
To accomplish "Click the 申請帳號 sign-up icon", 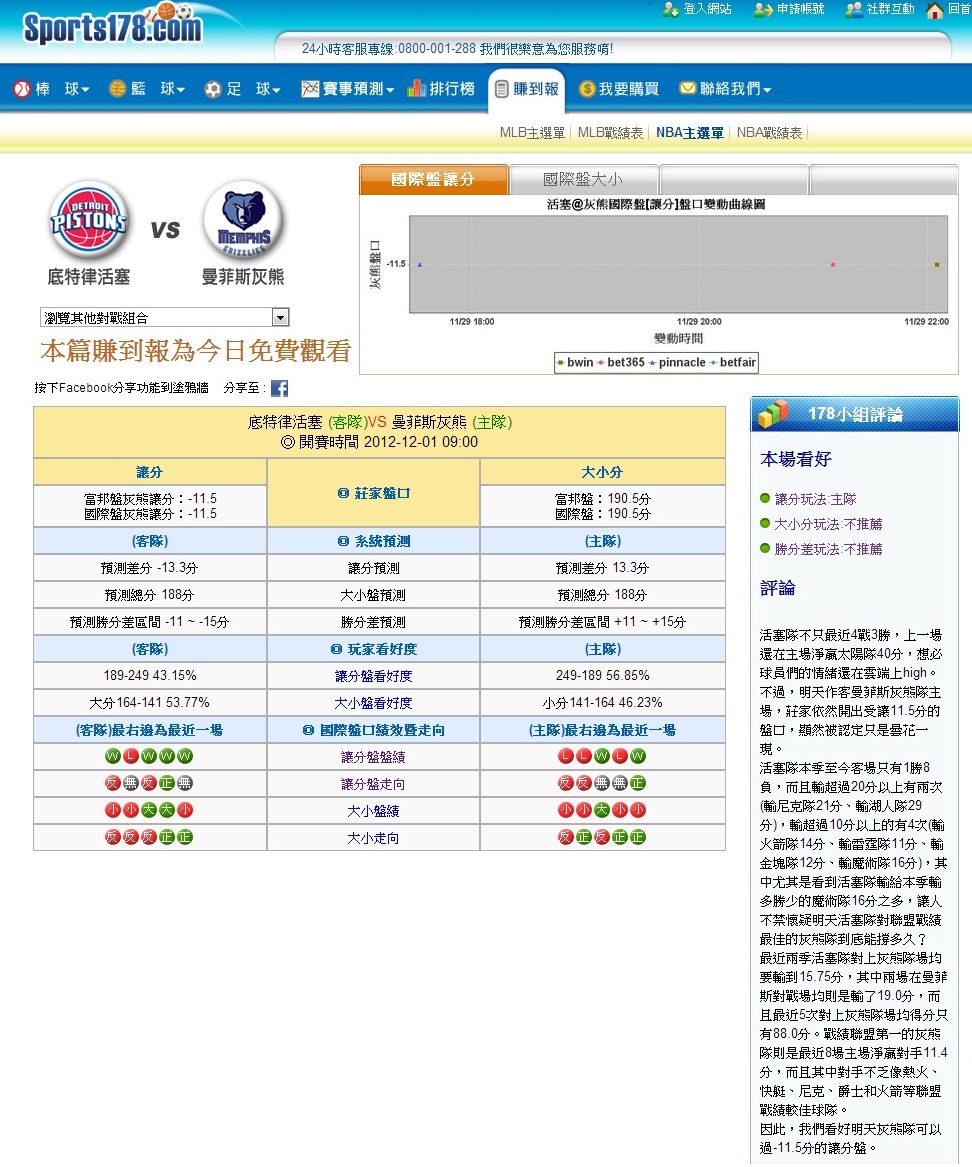I will [x=763, y=10].
